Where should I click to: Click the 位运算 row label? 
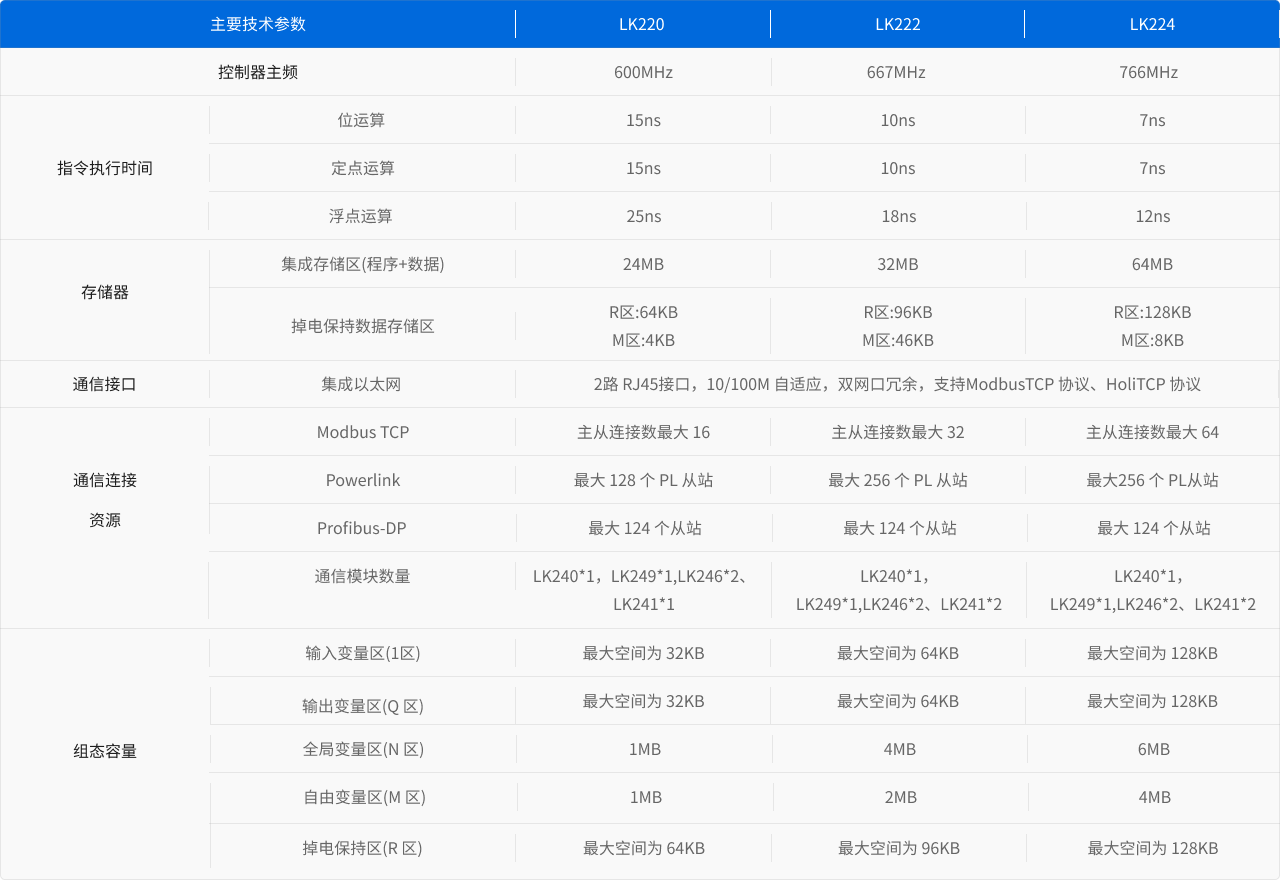coord(361,120)
